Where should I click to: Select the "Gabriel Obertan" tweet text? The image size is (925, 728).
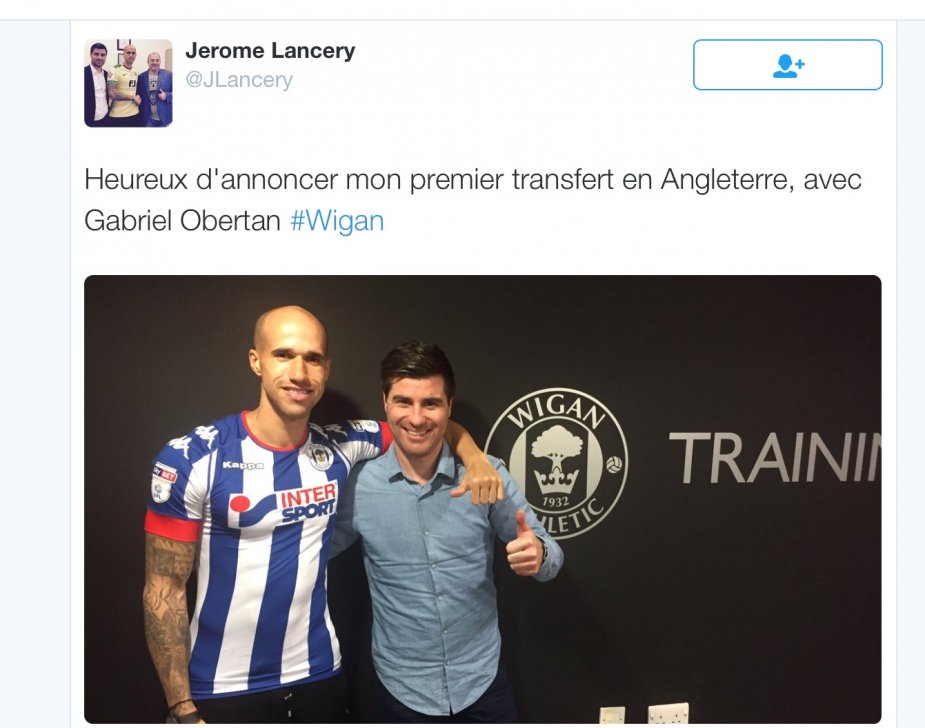pos(182,221)
